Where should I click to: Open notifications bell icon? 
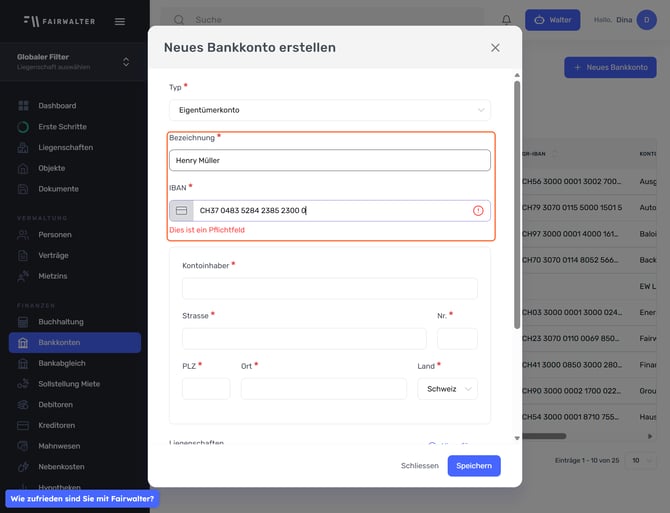coord(506,20)
